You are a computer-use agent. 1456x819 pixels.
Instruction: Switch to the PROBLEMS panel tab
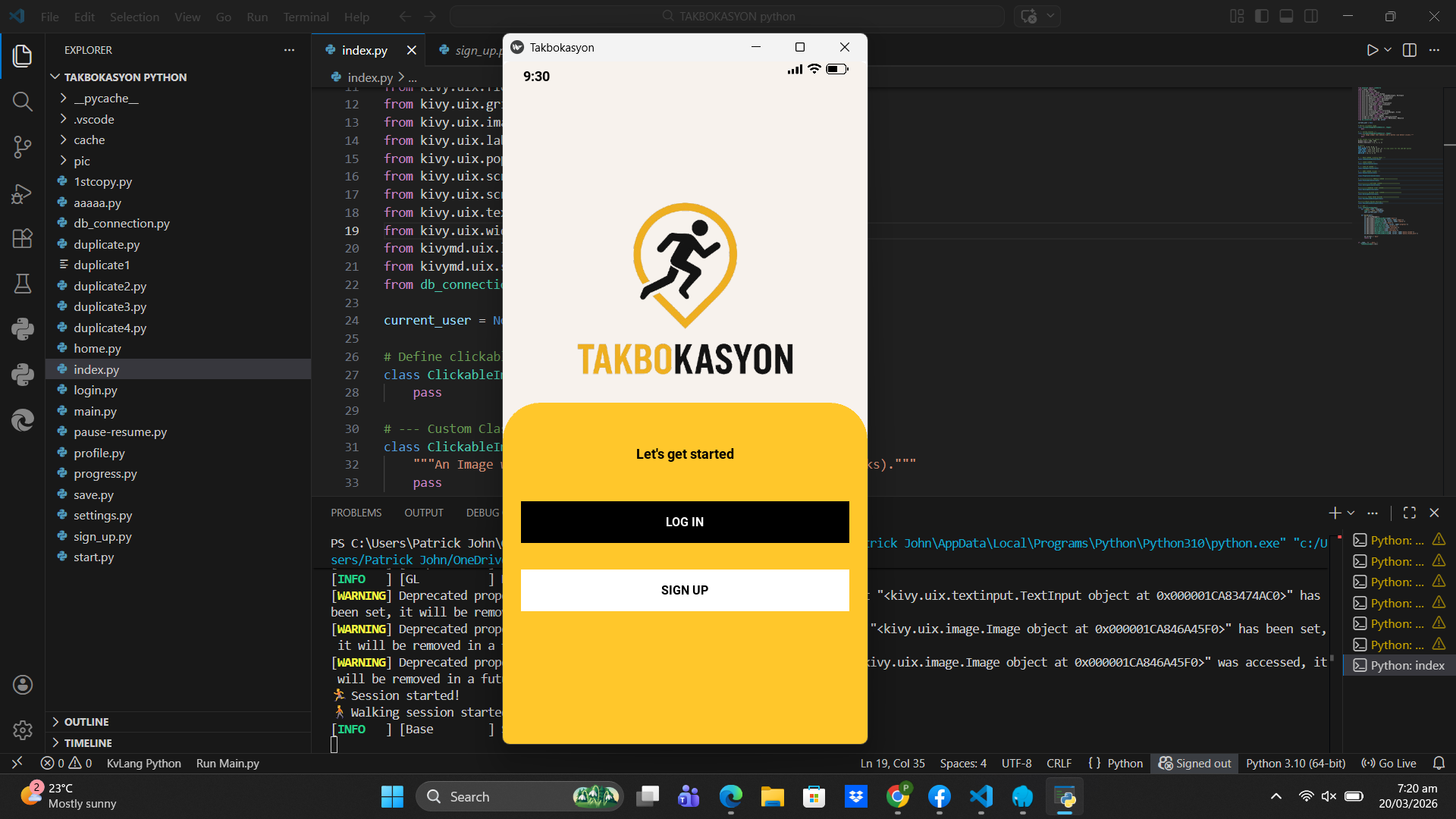point(356,513)
